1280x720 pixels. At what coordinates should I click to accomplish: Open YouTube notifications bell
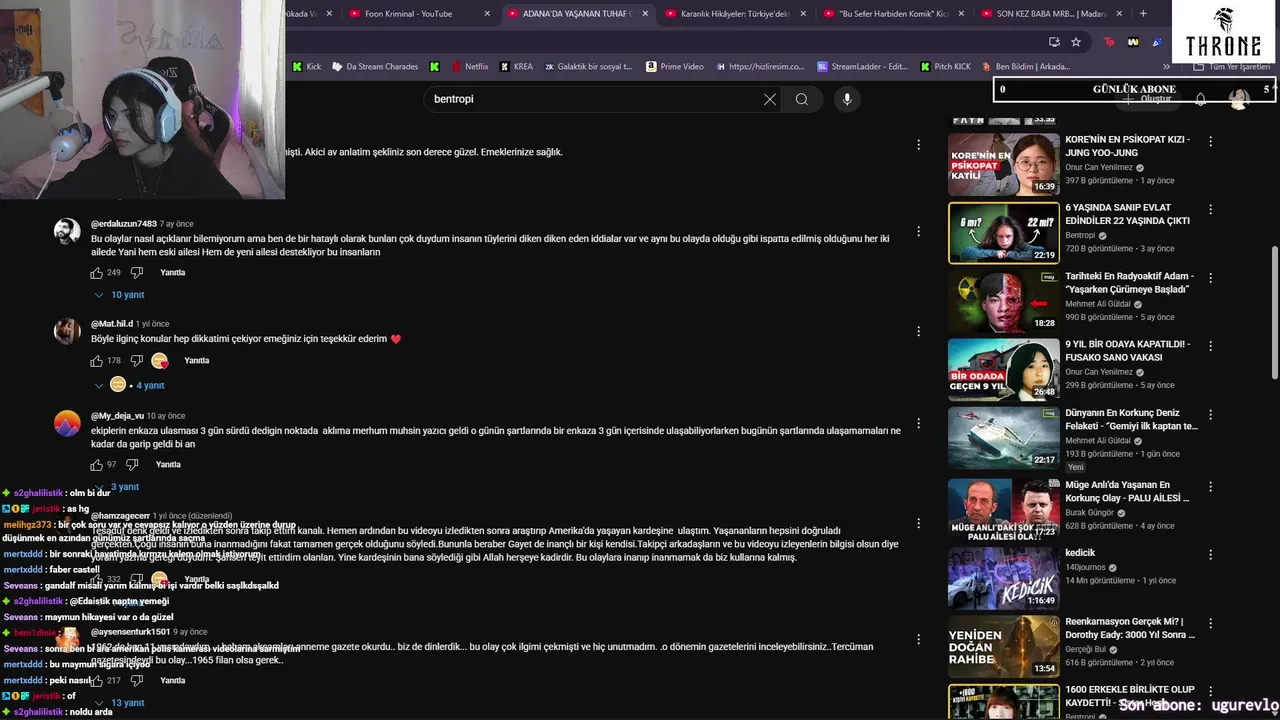pos(1201,99)
